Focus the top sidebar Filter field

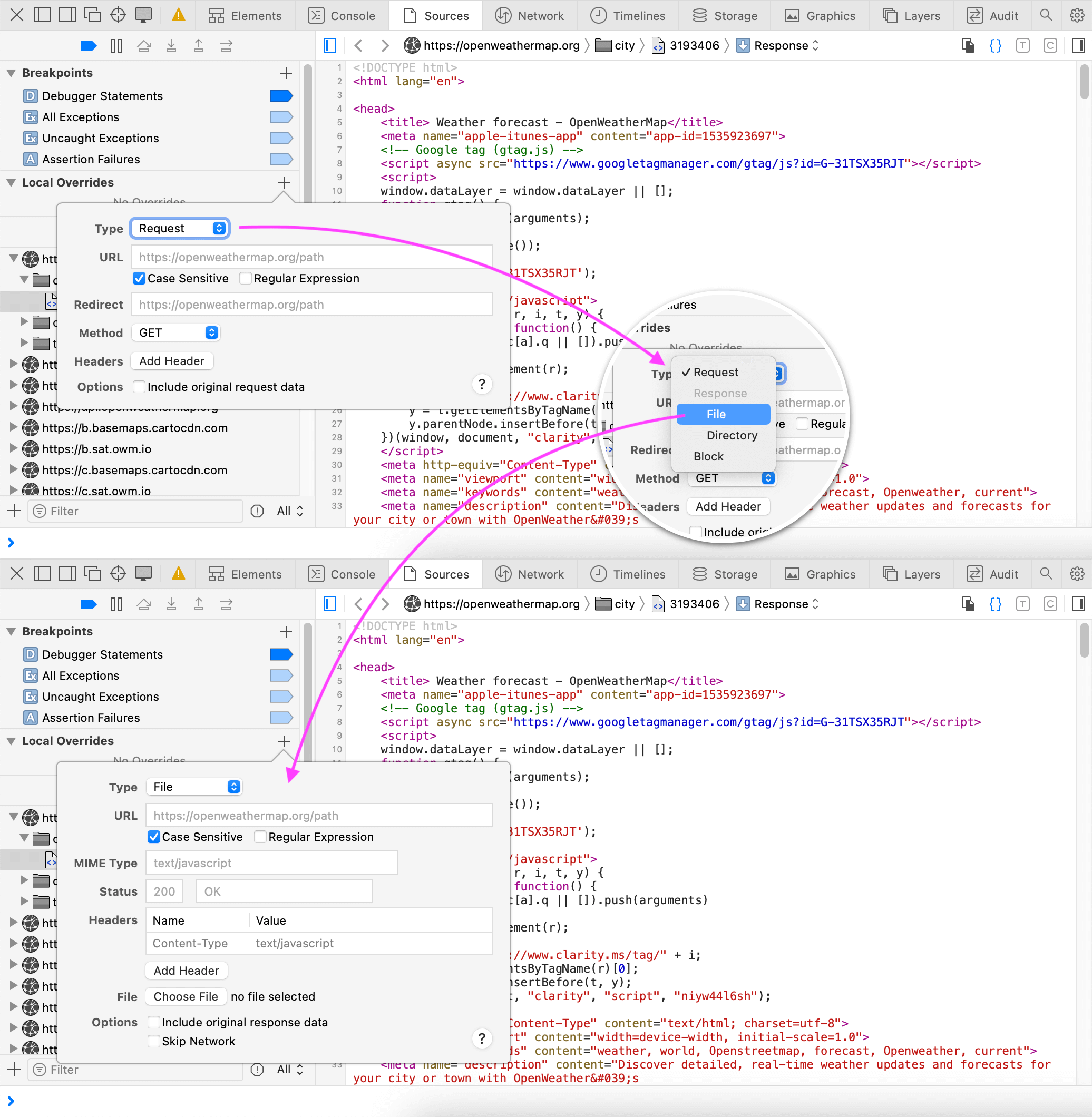pyautogui.click(x=136, y=511)
